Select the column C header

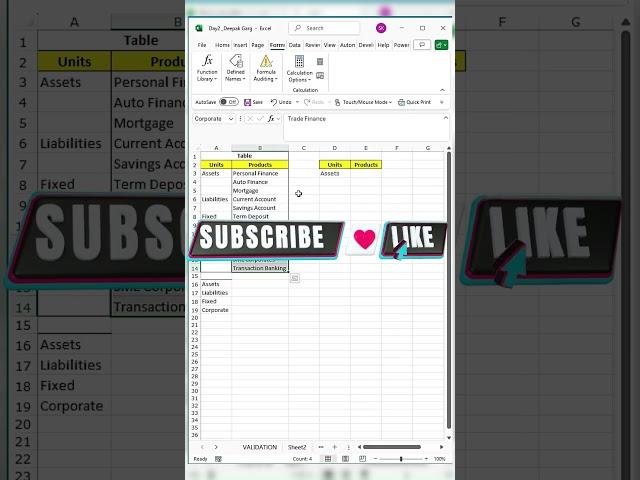coord(304,148)
